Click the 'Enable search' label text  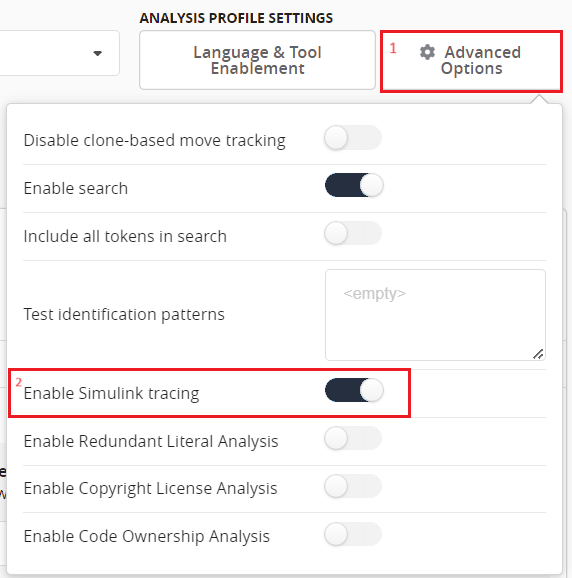[76, 188]
